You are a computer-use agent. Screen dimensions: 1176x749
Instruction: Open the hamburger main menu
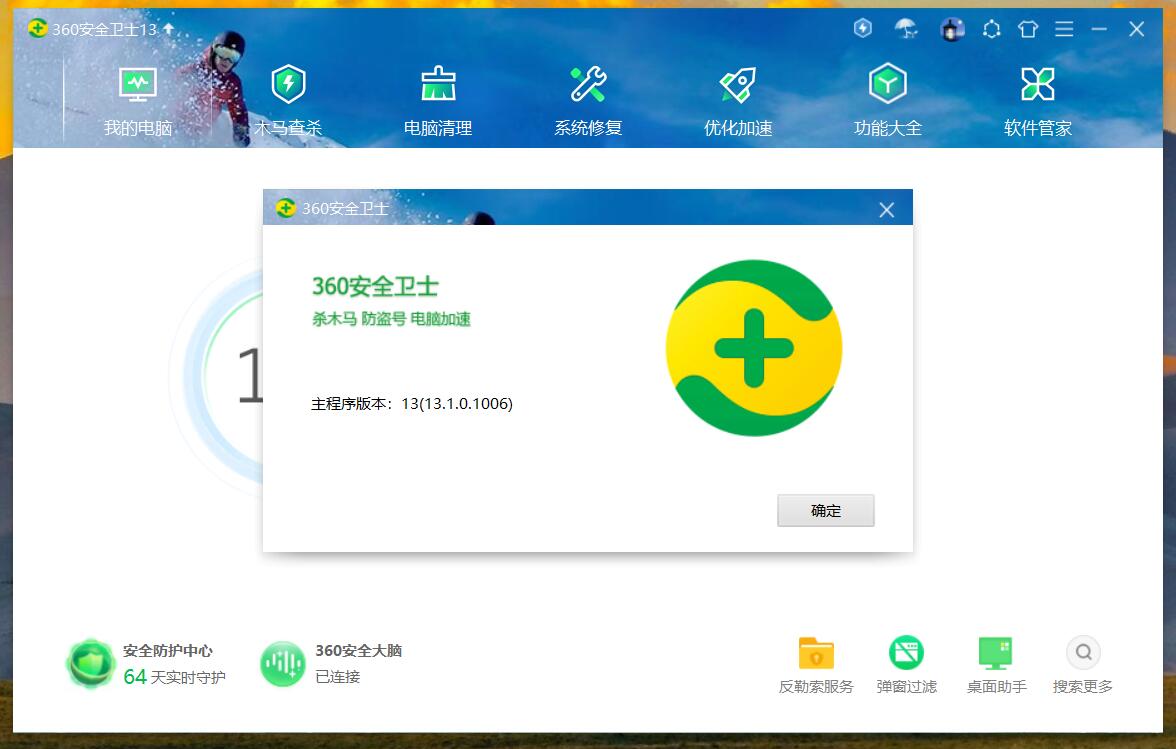point(1064,29)
